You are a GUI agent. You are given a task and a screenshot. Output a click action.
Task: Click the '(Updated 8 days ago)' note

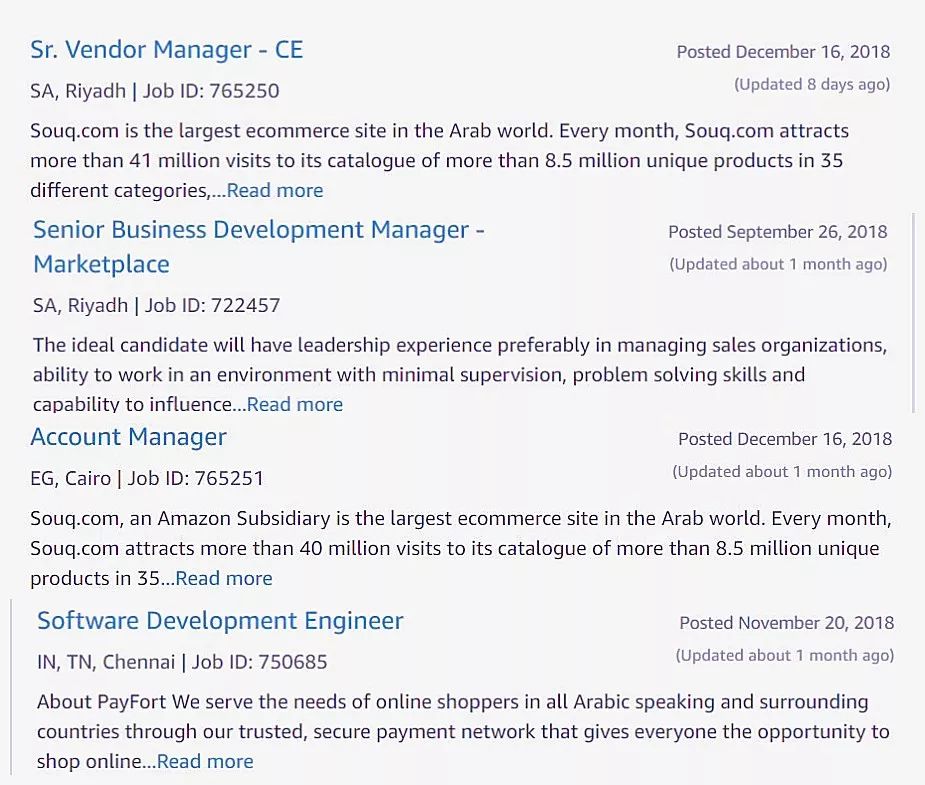(x=812, y=84)
